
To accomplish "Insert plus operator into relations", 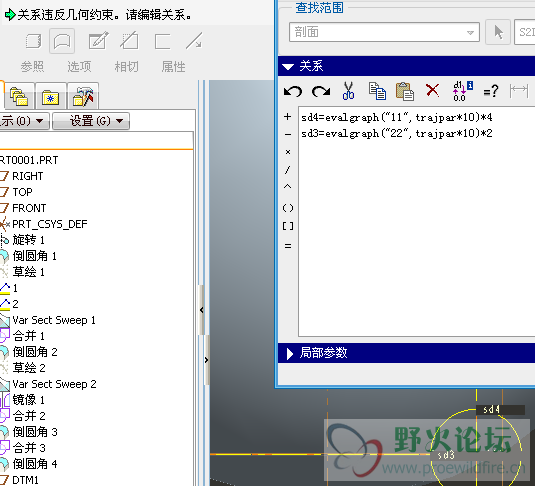I will click(288, 117).
